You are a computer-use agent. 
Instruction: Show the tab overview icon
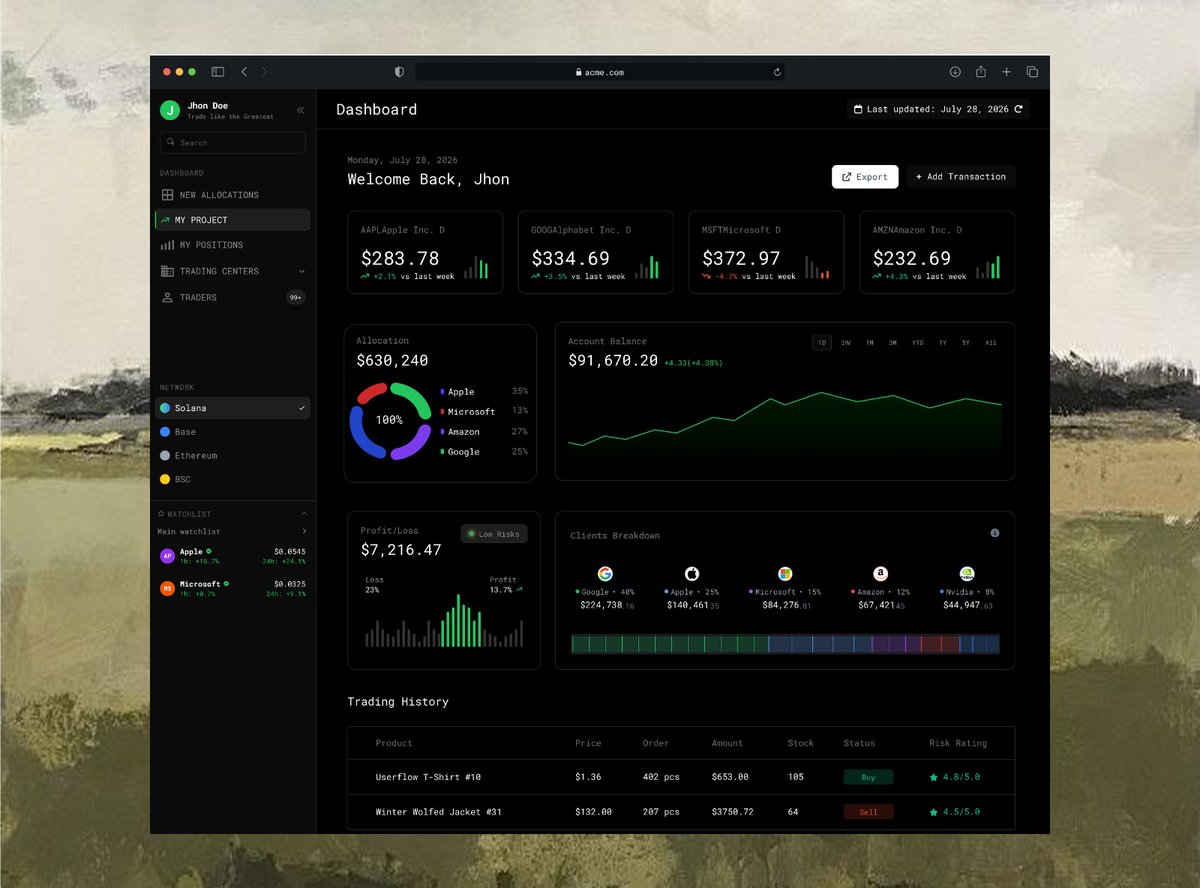coord(1032,72)
